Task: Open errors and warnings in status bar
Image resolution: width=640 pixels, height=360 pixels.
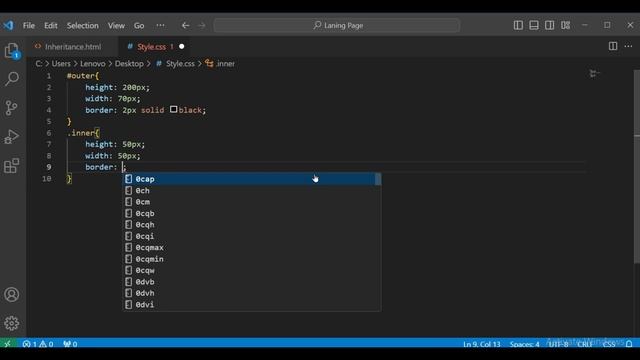Action: tap(38, 344)
